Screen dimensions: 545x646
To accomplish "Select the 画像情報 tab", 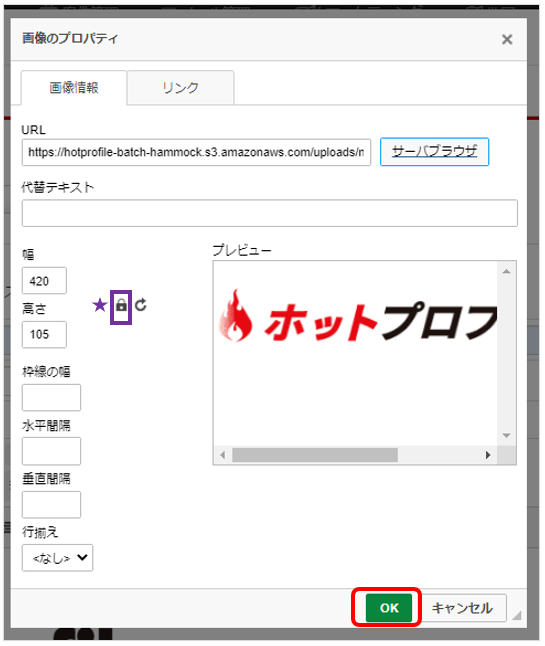I will [74, 88].
